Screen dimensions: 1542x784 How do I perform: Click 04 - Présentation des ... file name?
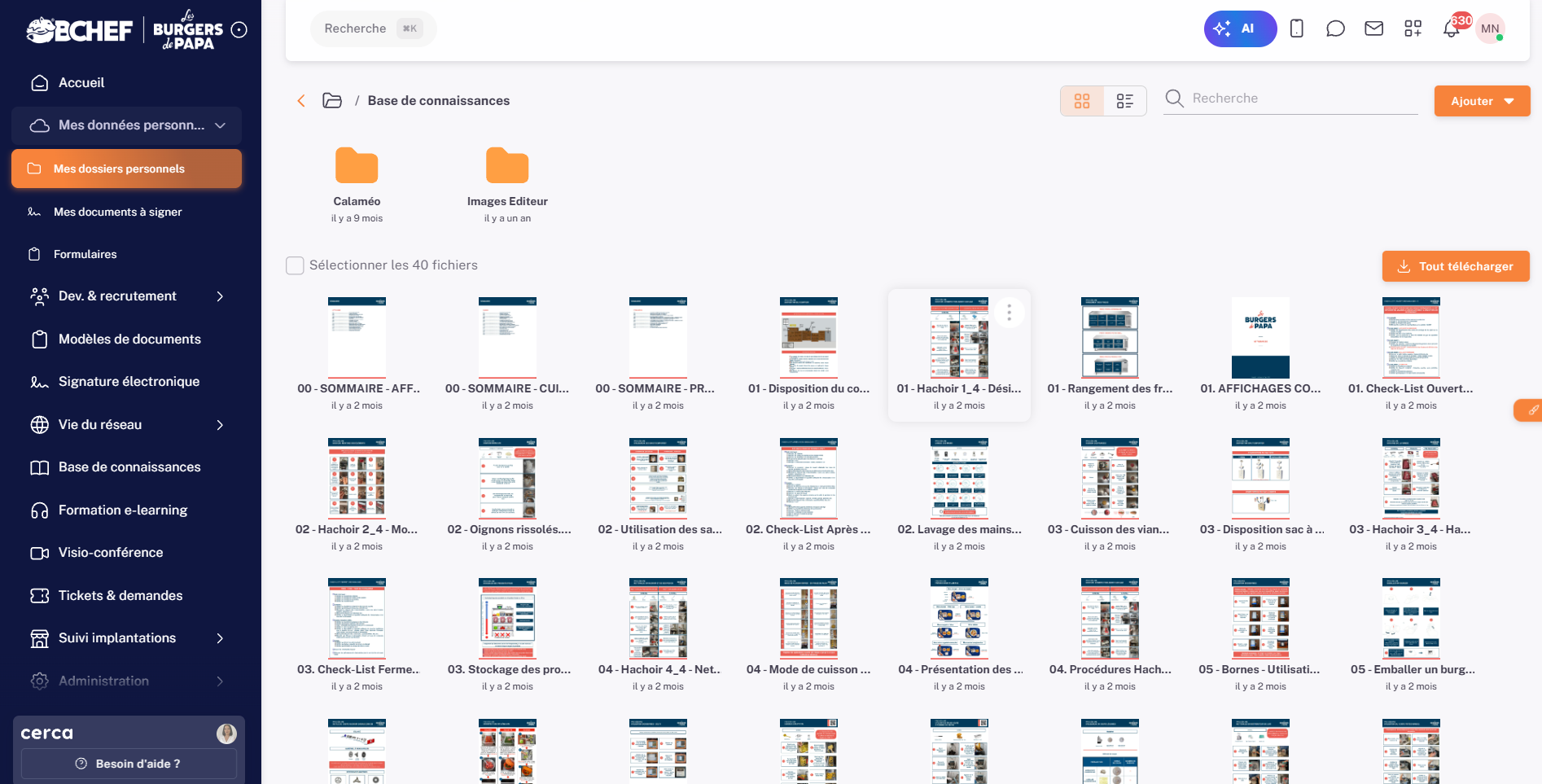click(961, 669)
